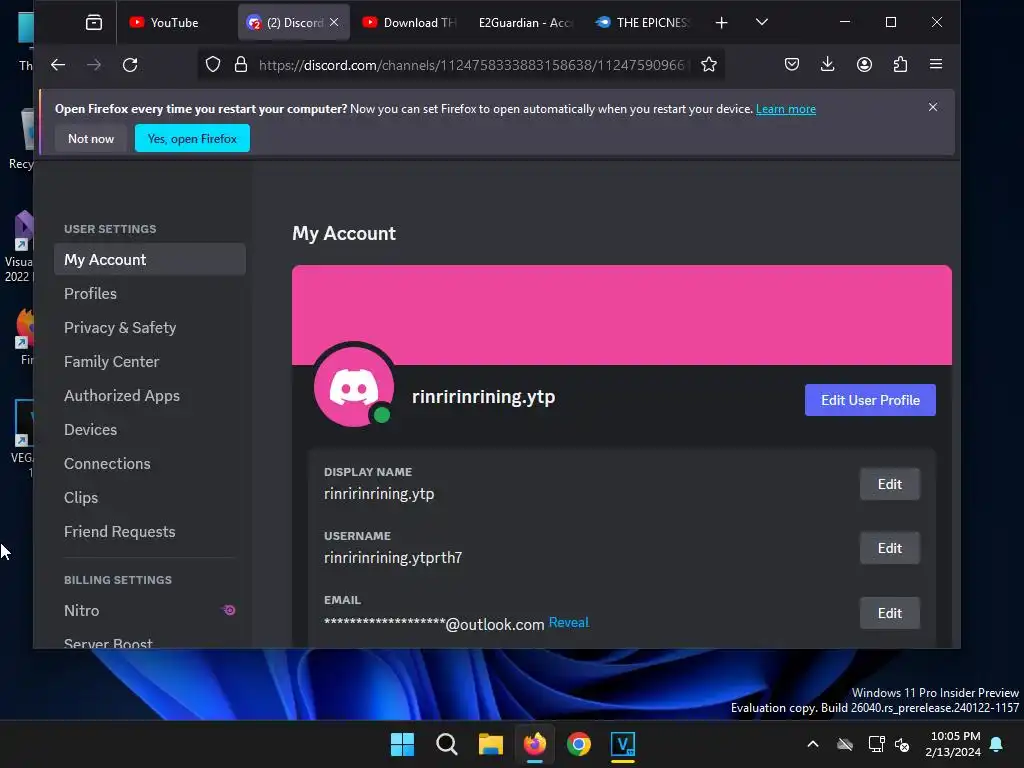
Task: Reveal the hidden email address
Action: (x=568, y=622)
